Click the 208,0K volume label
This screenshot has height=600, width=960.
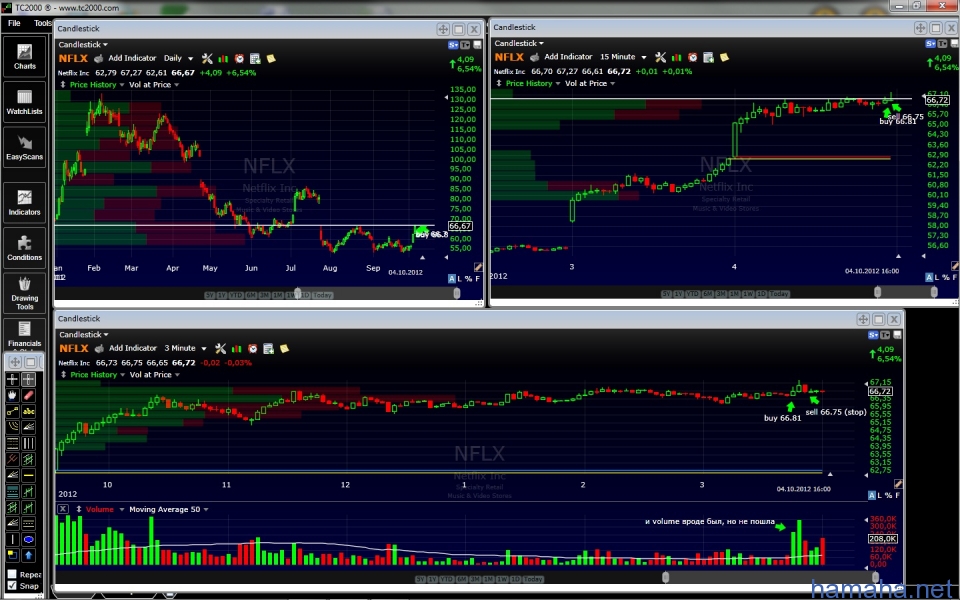tap(883, 539)
